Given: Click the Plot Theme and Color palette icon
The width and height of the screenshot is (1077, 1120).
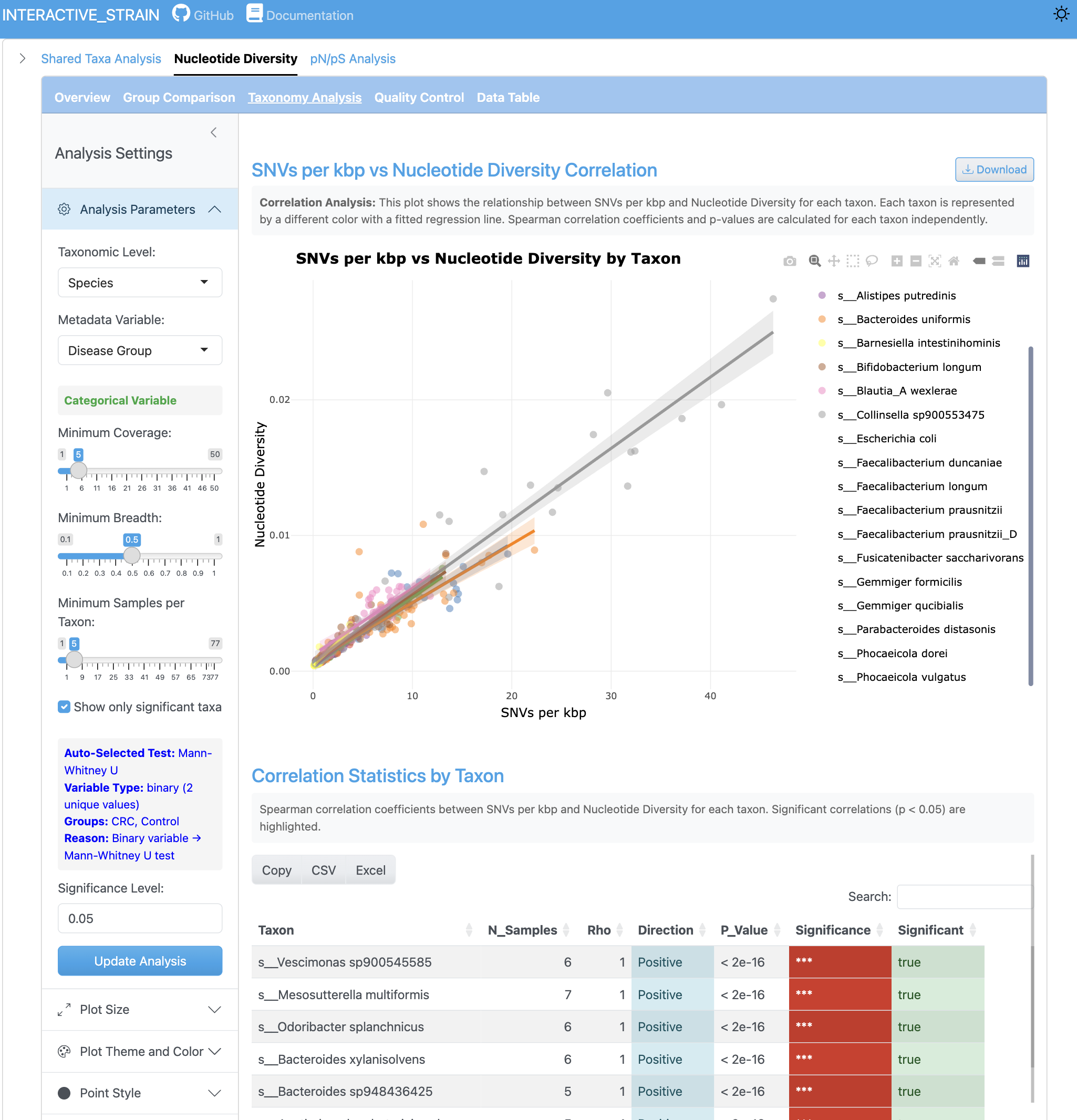Looking at the screenshot, I should pos(64,1051).
